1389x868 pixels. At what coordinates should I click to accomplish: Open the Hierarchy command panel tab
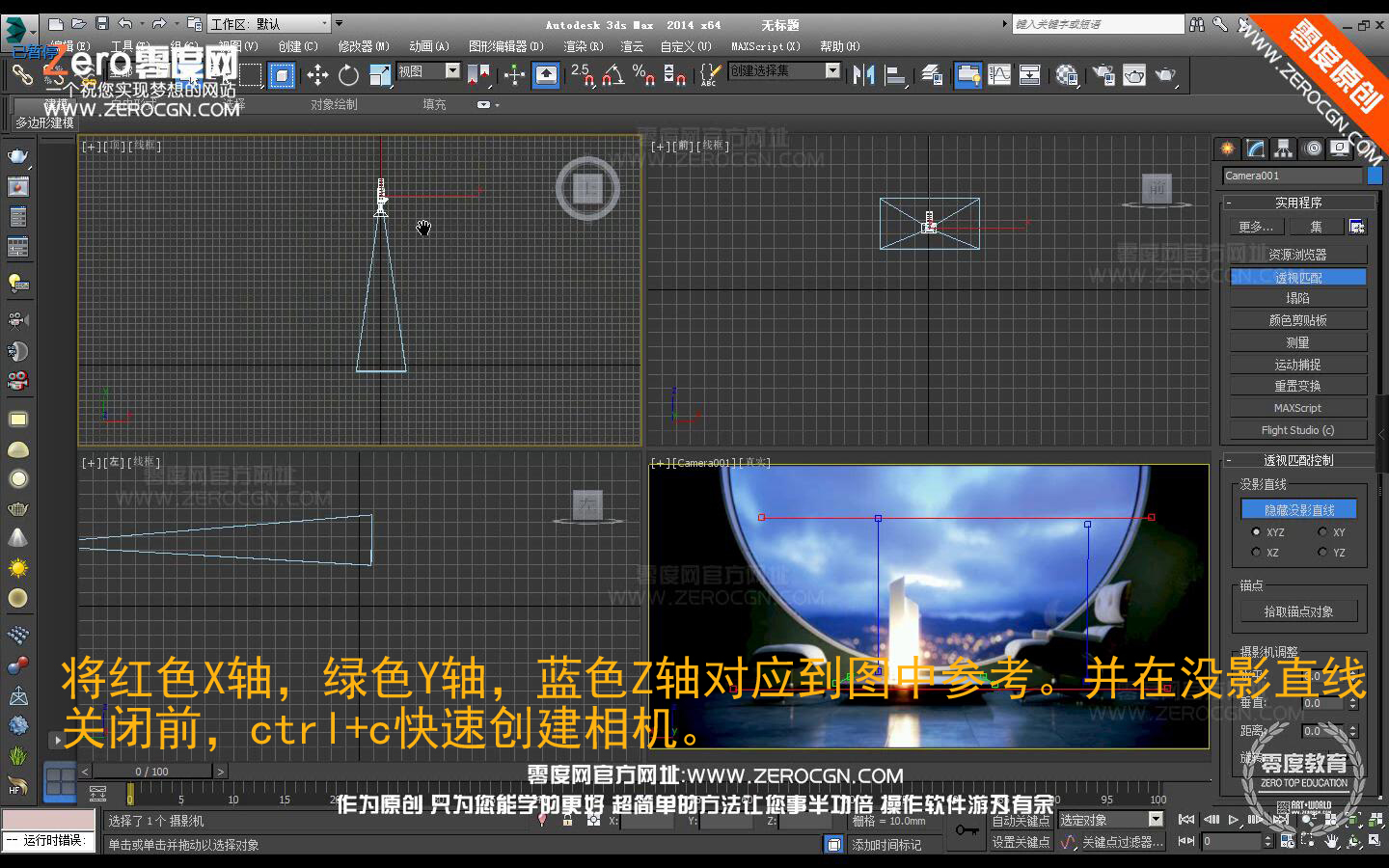pyautogui.click(x=1283, y=149)
